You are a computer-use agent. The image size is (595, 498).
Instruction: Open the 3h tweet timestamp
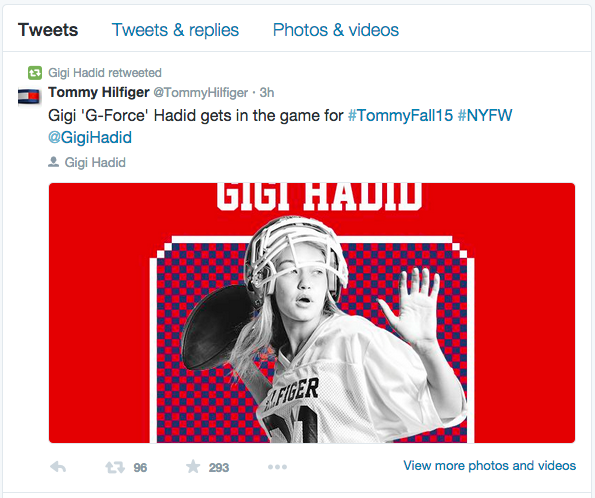click(x=267, y=93)
